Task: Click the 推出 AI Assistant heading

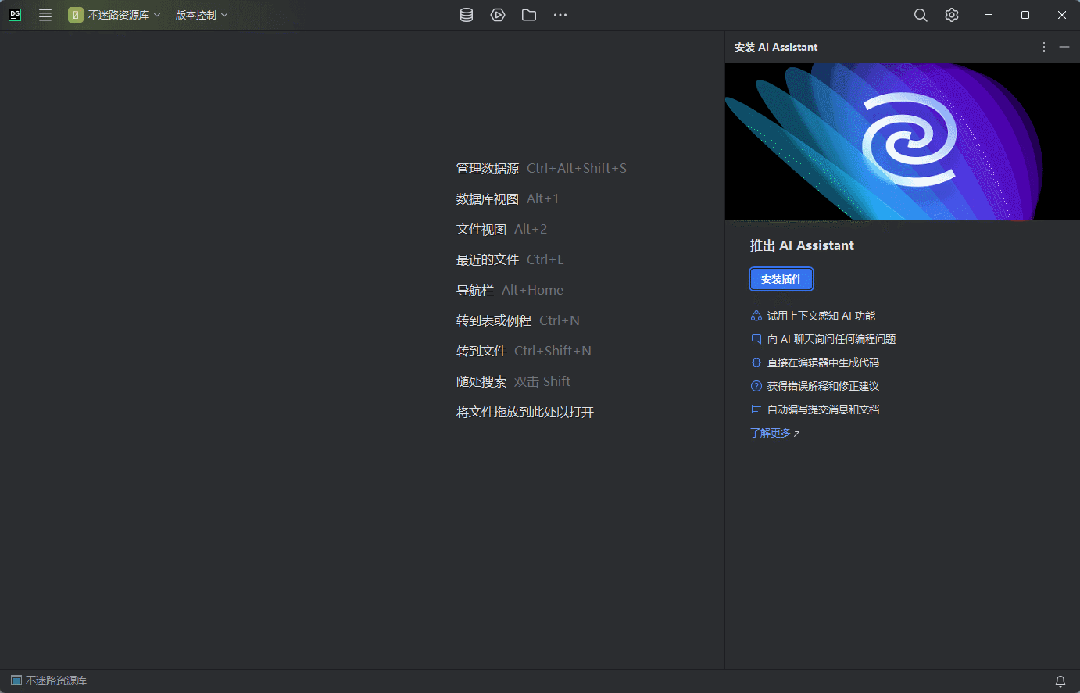Action: point(802,246)
